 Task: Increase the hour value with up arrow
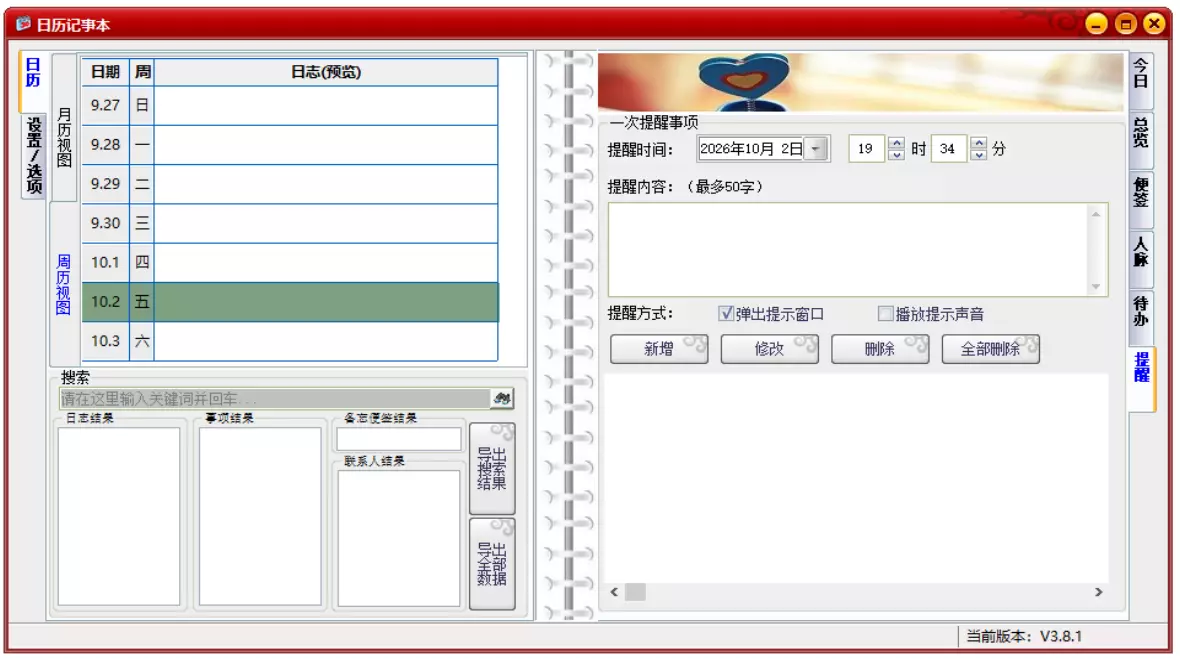click(x=896, y=142)
